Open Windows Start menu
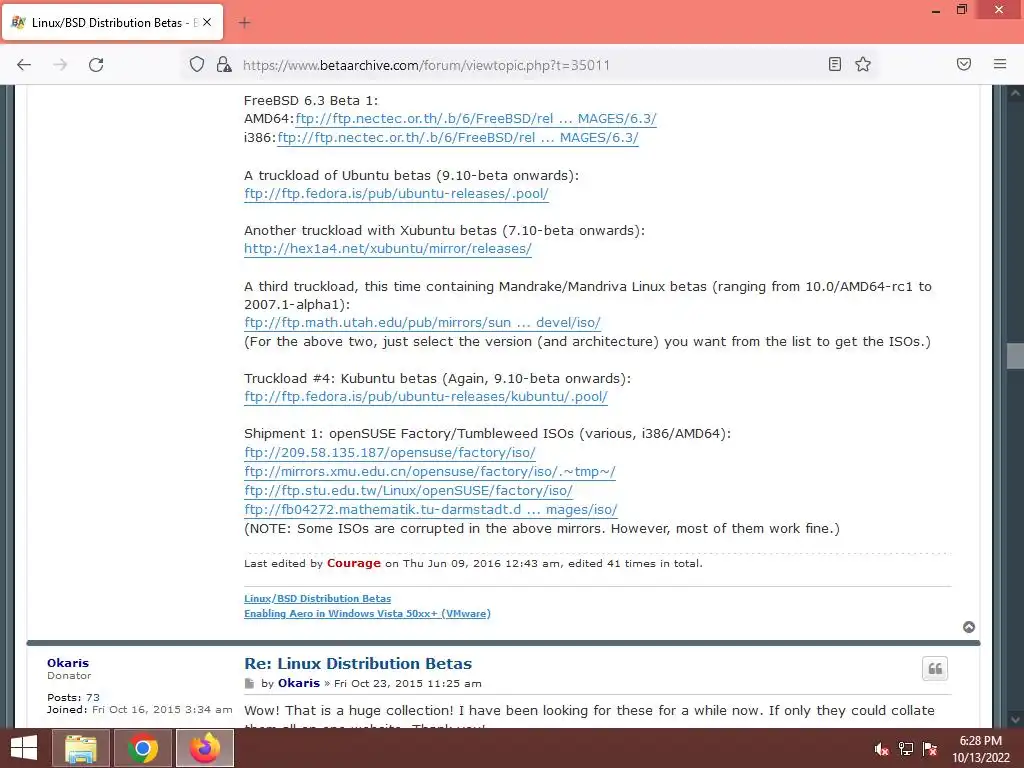The height and width of the screenshot is (768, 1024). 24,748
